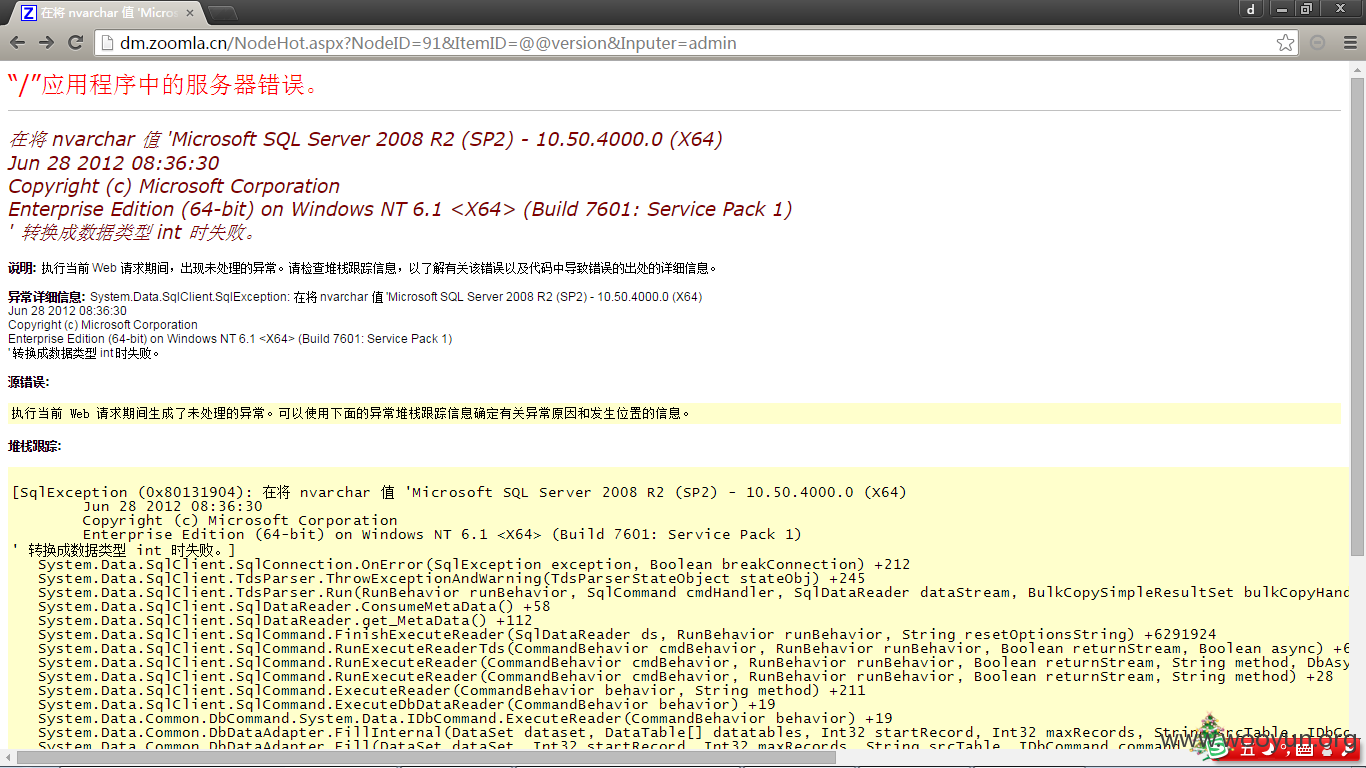The width and height of the screenshot is (1366, 768).
Task: Restore down the Chrome window
Action: pyautogui.click(x=1307, y=9)
